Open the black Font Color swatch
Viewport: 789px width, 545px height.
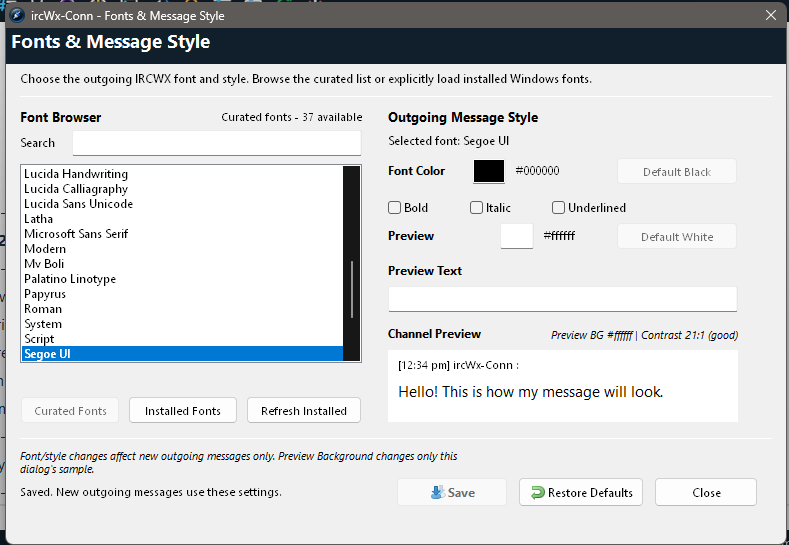(489, 171)
